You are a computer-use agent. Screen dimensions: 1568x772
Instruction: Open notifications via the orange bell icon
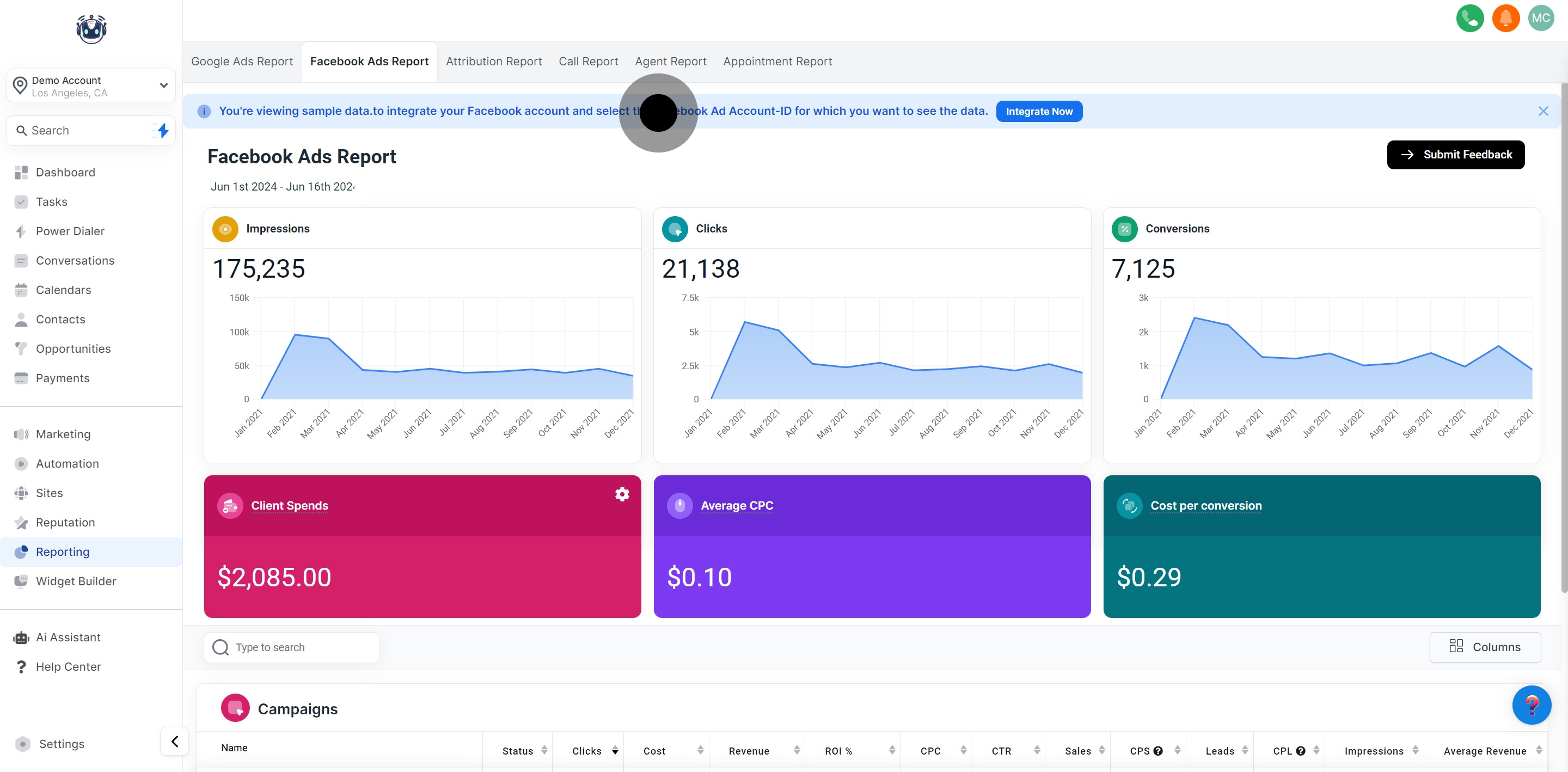pos(1506,19)
